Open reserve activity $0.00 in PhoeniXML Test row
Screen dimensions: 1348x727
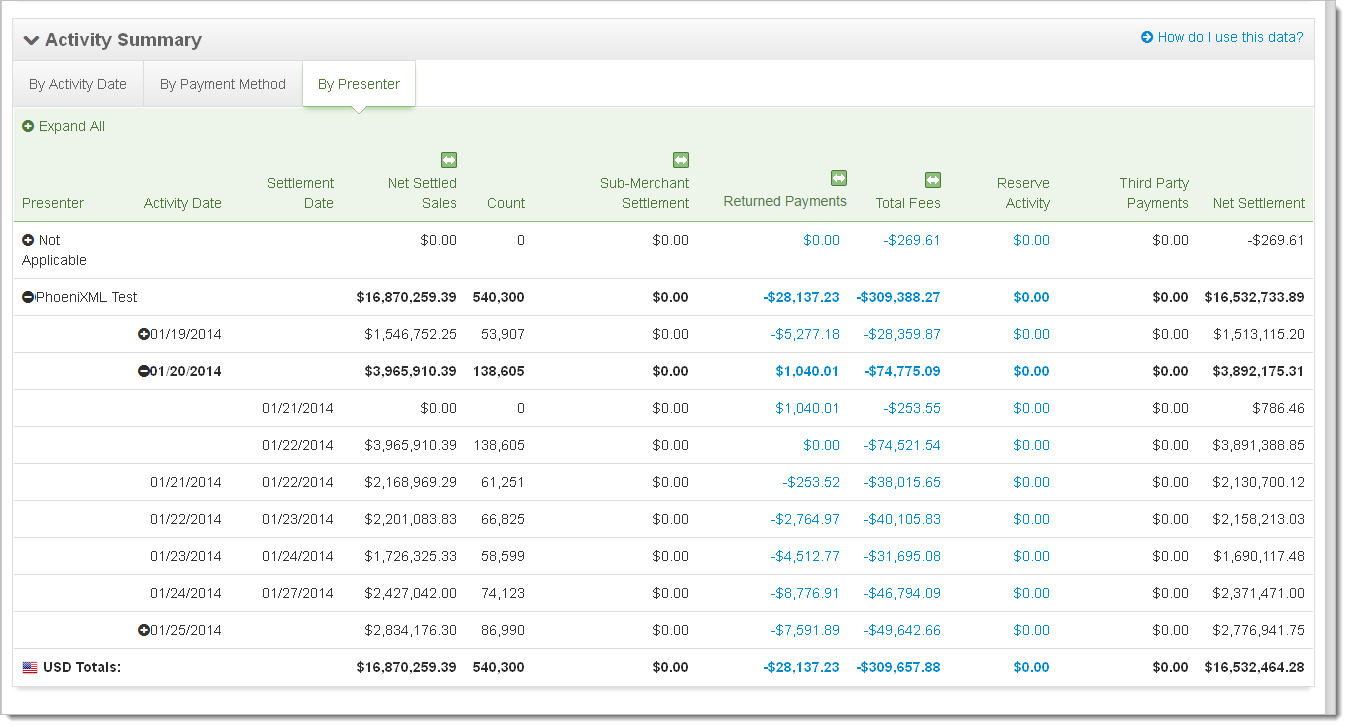(x=1031, y=297)
